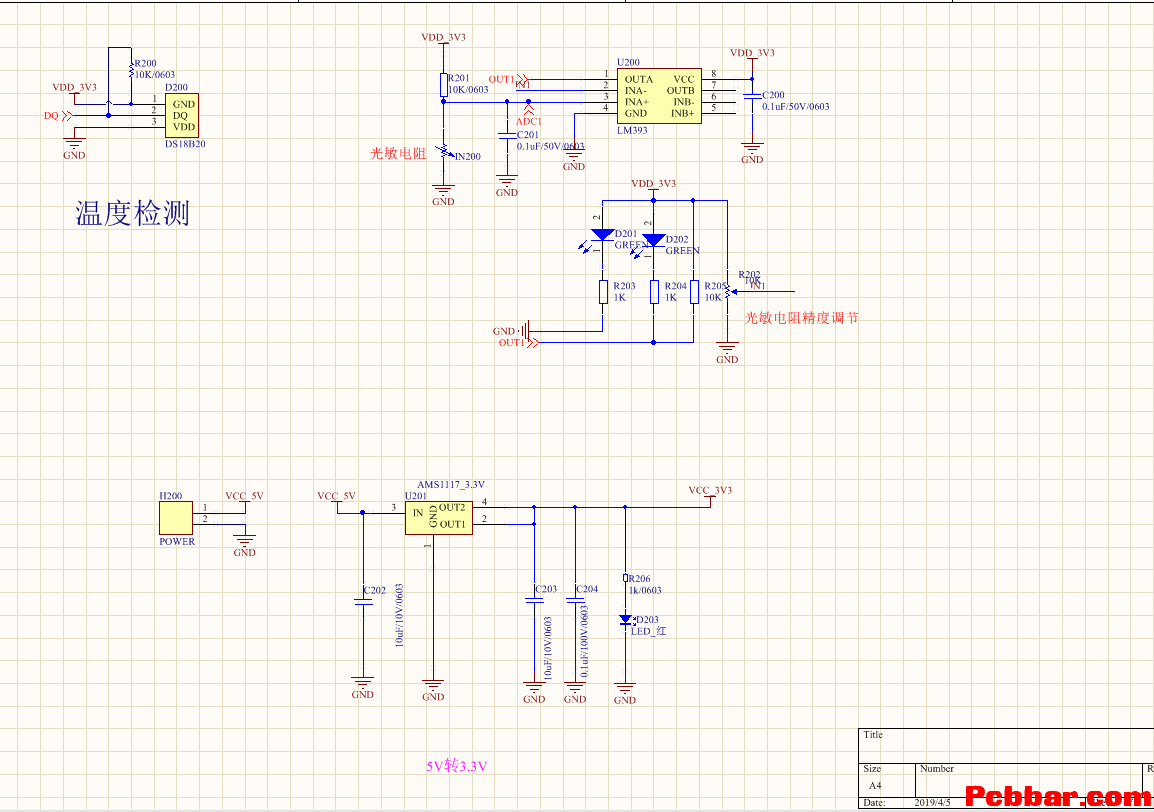Click the 'LM393' part name text
Screen dimensions: 1154x812
pyautogui.click(x=632, y=130)
